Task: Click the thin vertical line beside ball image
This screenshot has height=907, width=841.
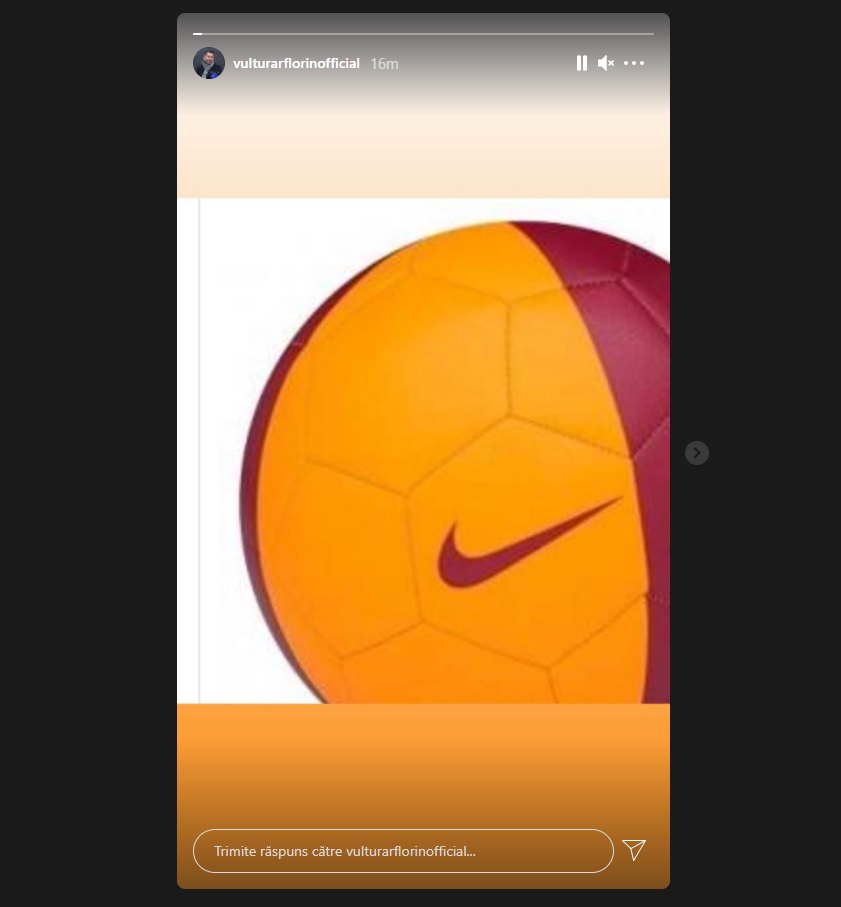Action: tap(200, 451)
